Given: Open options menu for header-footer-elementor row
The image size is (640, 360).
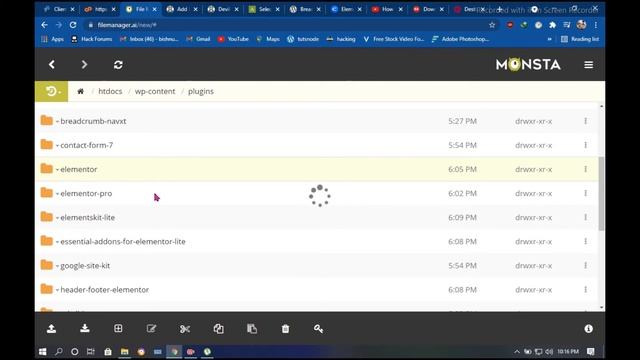Looking at the screenshot, I should tap(585, 289).
